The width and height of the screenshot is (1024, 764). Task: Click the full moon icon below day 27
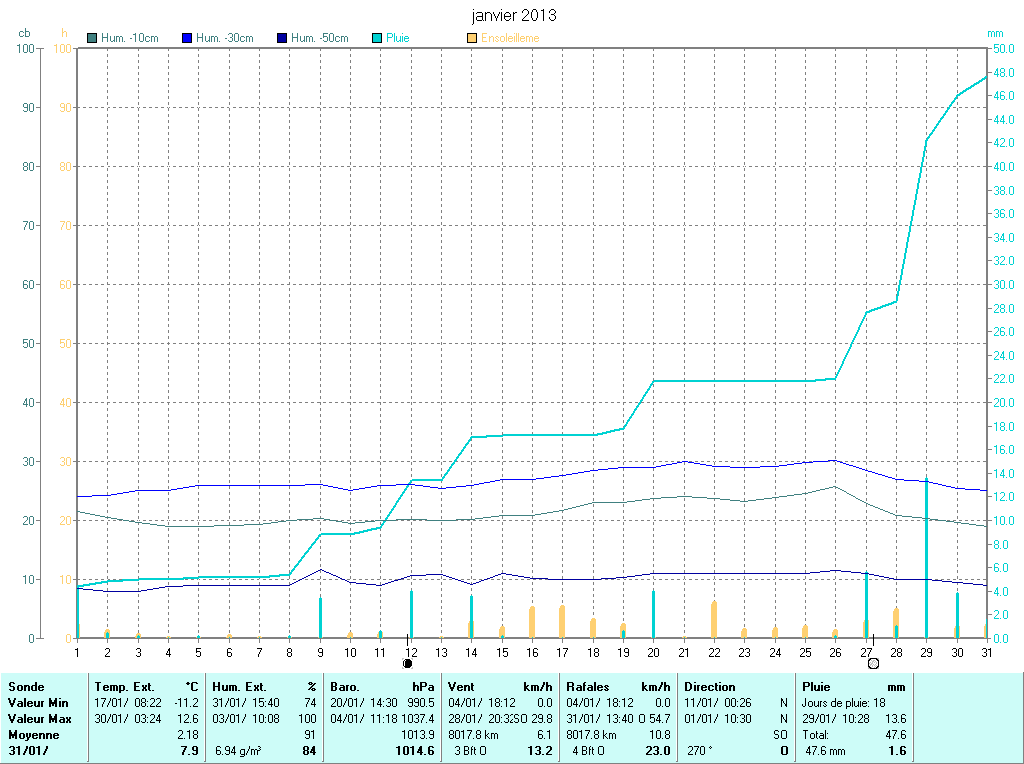(873, 663)
